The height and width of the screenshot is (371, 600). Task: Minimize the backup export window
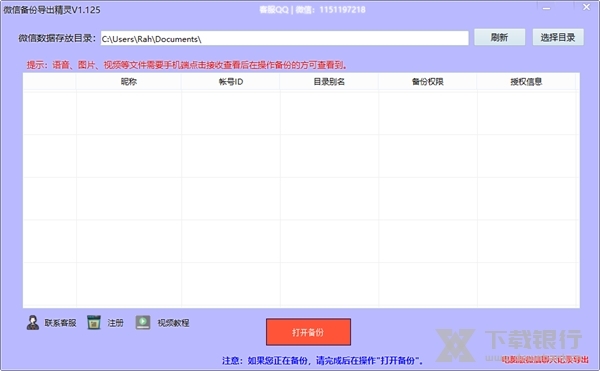[x=546, y=8]
